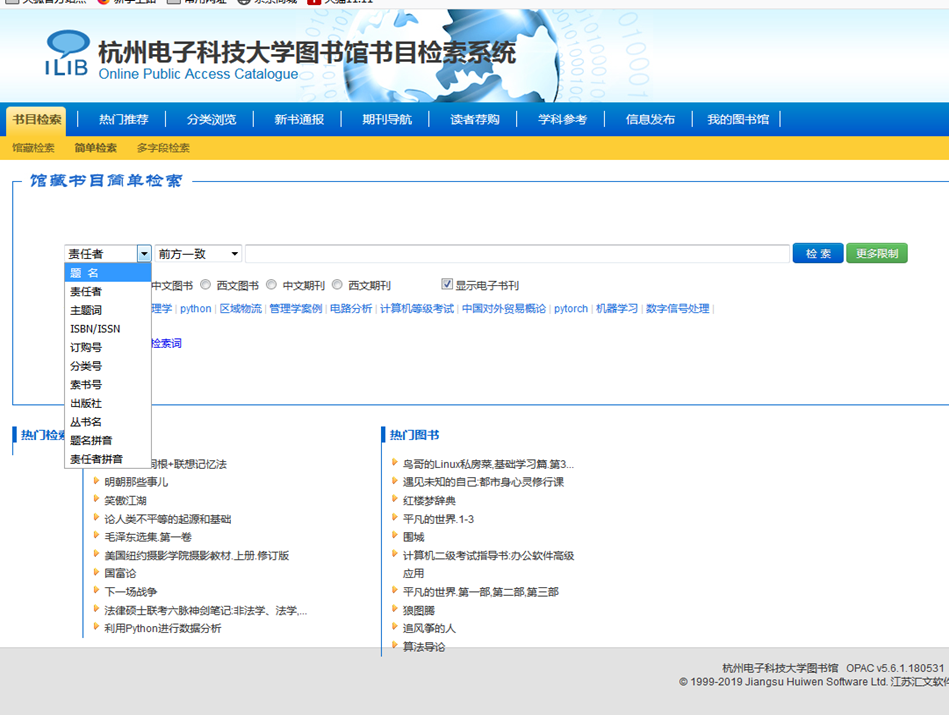Open the 前方一致 match mode dropdown
Screen dimensions: 949x715
(x=199, y=254)
